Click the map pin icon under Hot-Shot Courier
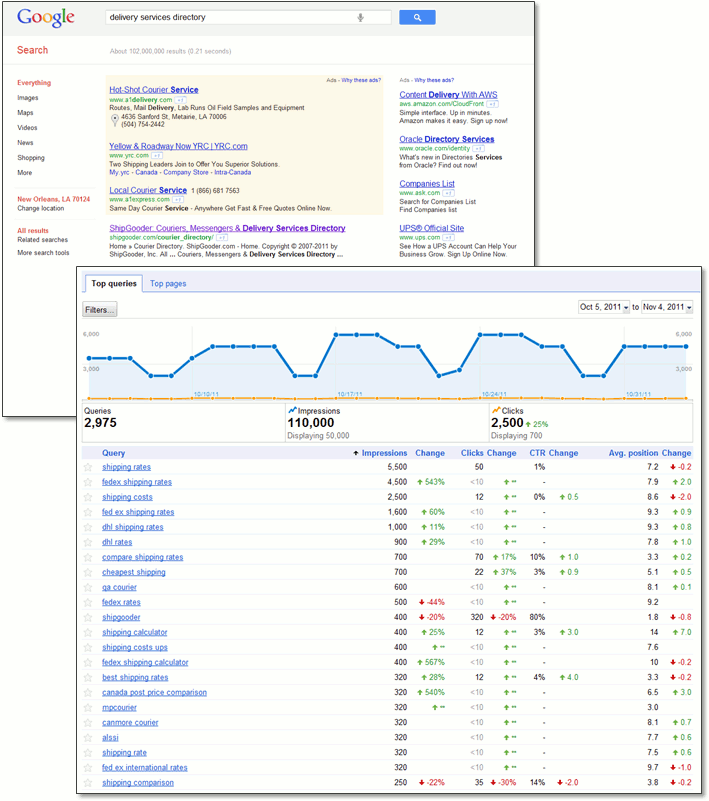 click(x=115, y=120)
